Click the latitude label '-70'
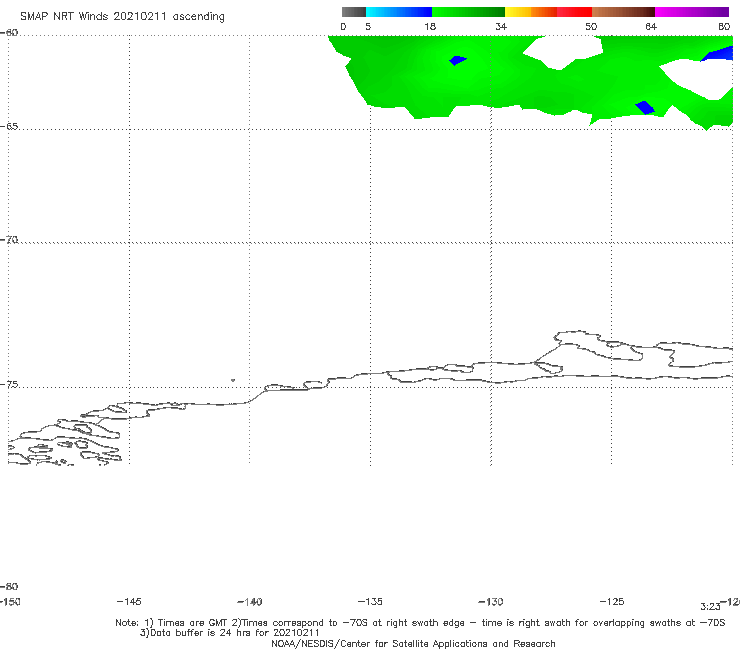Image resolution: width=740 pixels, height=650 pixels. click(9, 240)
